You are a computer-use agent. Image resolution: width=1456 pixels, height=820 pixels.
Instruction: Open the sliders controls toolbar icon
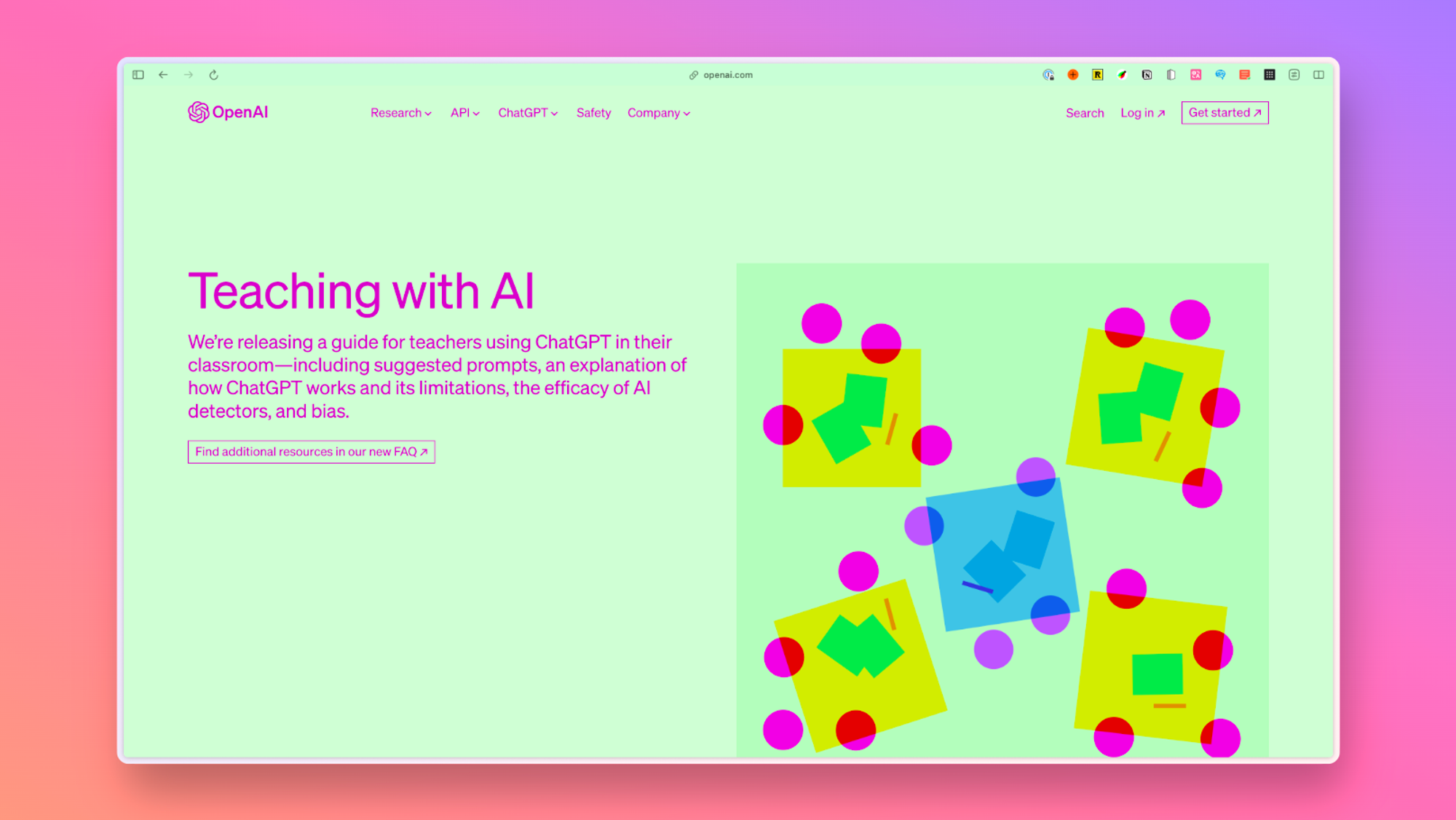click(1294, 75)
